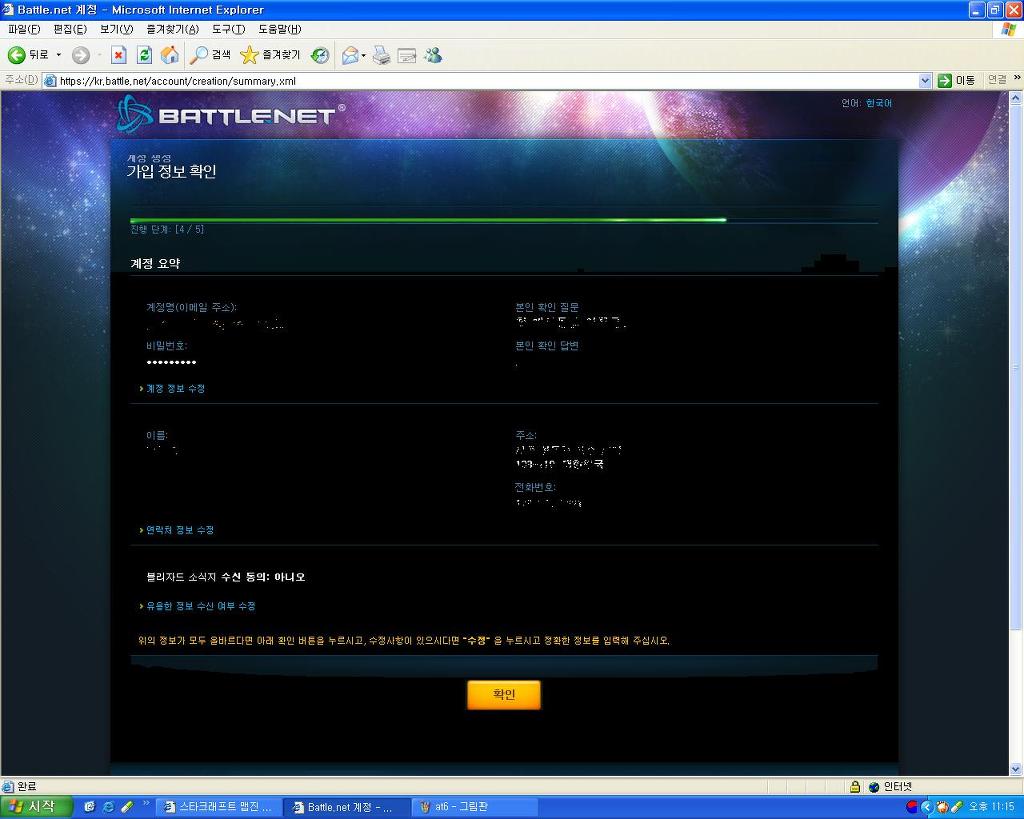Click the Internet zone globe icon
The width and height of the screenshot is (1024, 819).
pyautogui.click(x=874, y=787)
